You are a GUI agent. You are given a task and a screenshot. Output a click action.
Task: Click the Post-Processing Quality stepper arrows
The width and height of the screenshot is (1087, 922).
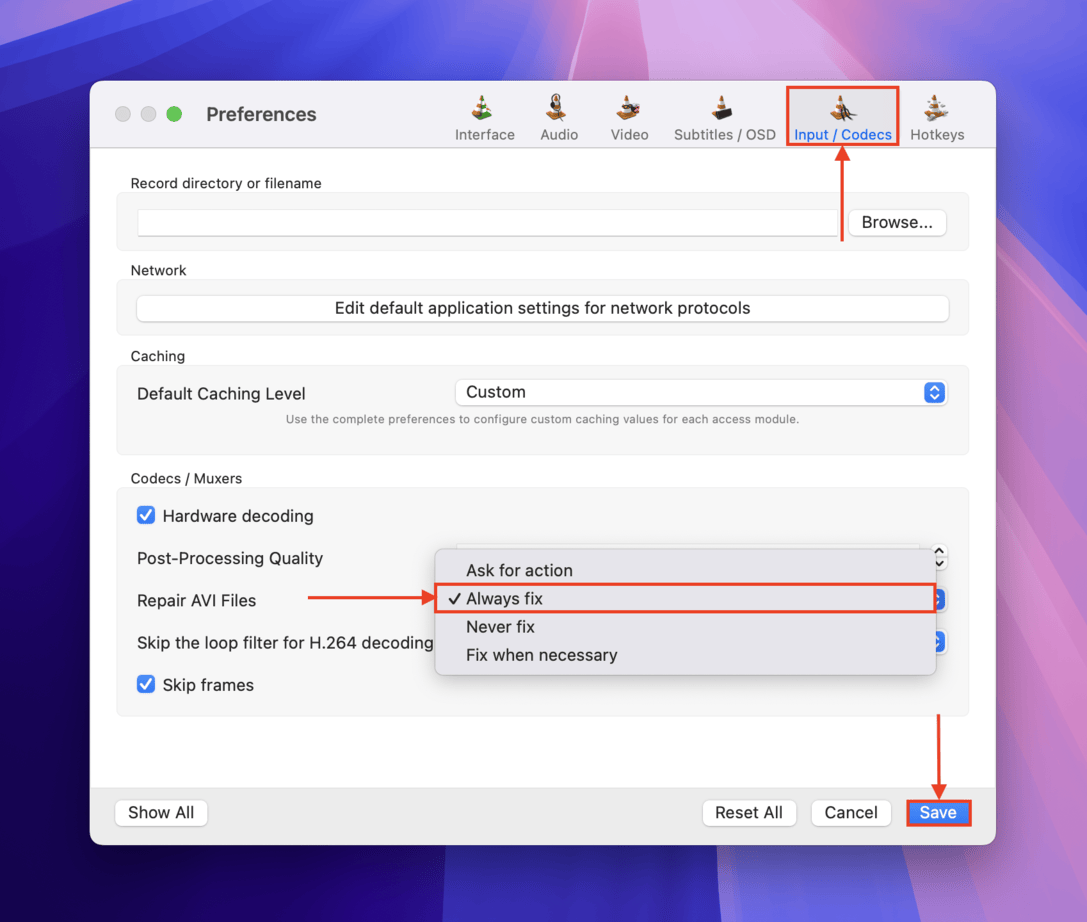click(939, 557)
